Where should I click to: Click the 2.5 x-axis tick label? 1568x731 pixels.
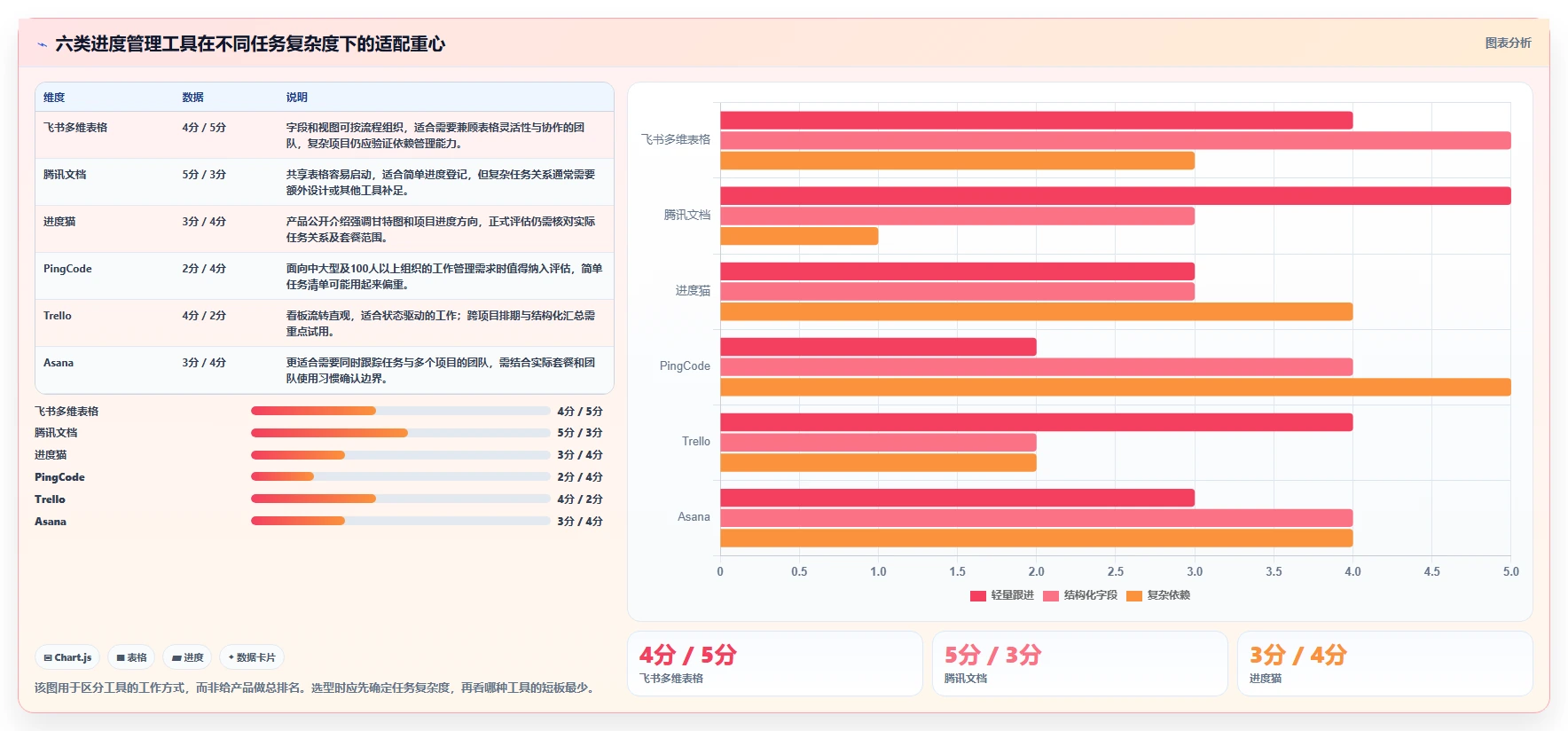1116,571
